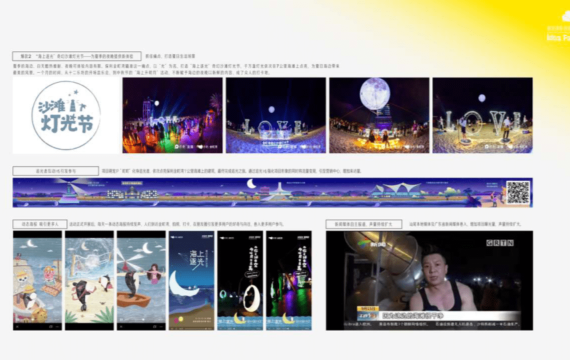The width and height of the screenshot is (570, 360).
Task: Open the dancing penguin beach poster
Action: [x=89, y=280]
